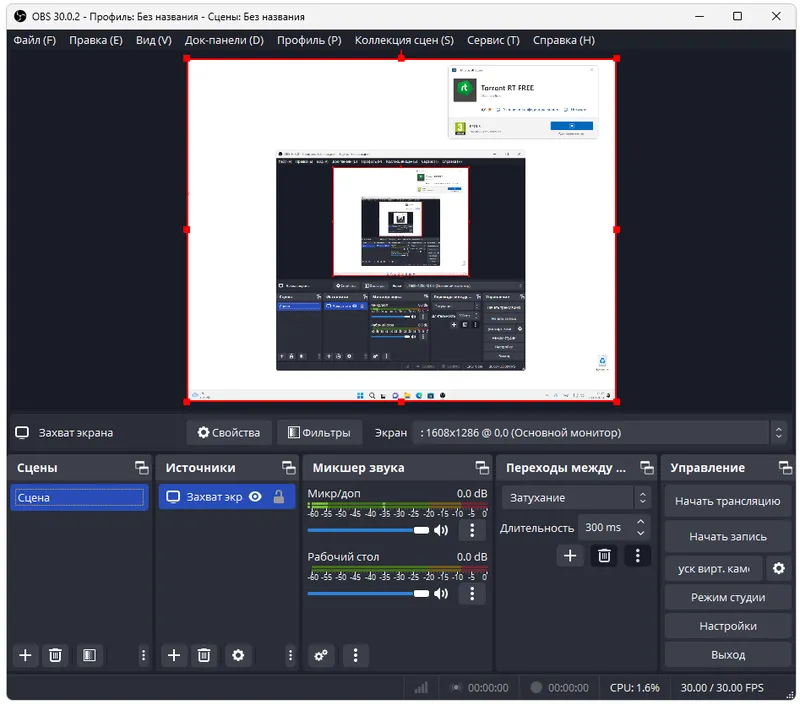Add a new source with the plus icon
The width and height of the screenshot is (800, 705).
174,655
